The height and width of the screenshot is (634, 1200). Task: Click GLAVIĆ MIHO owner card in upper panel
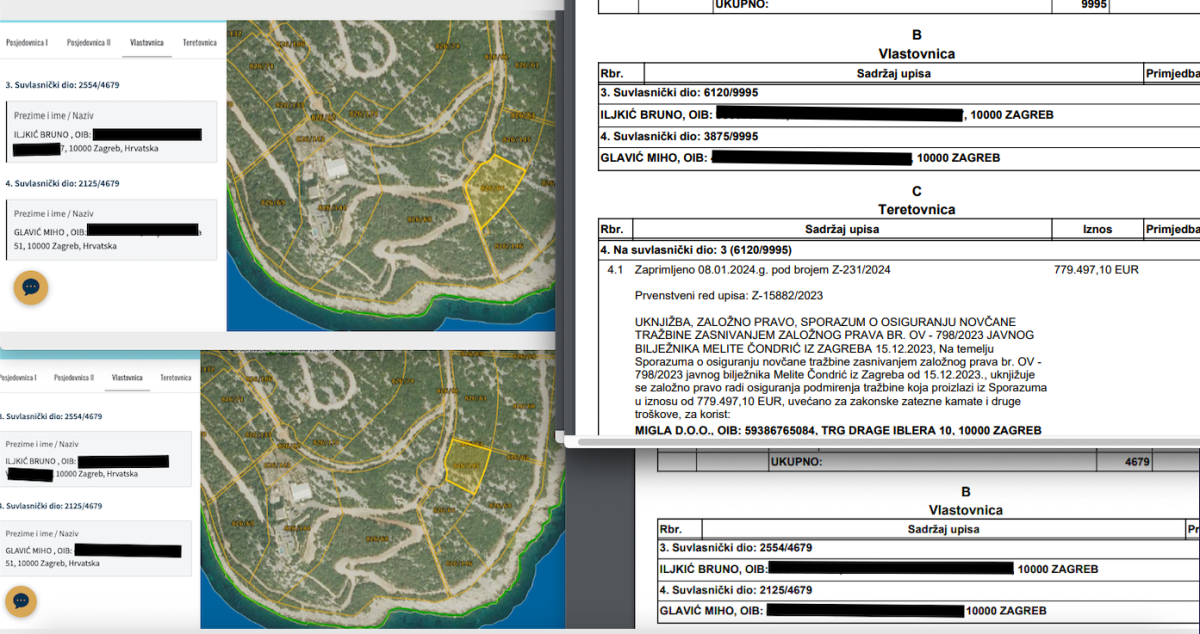[111, 230]
